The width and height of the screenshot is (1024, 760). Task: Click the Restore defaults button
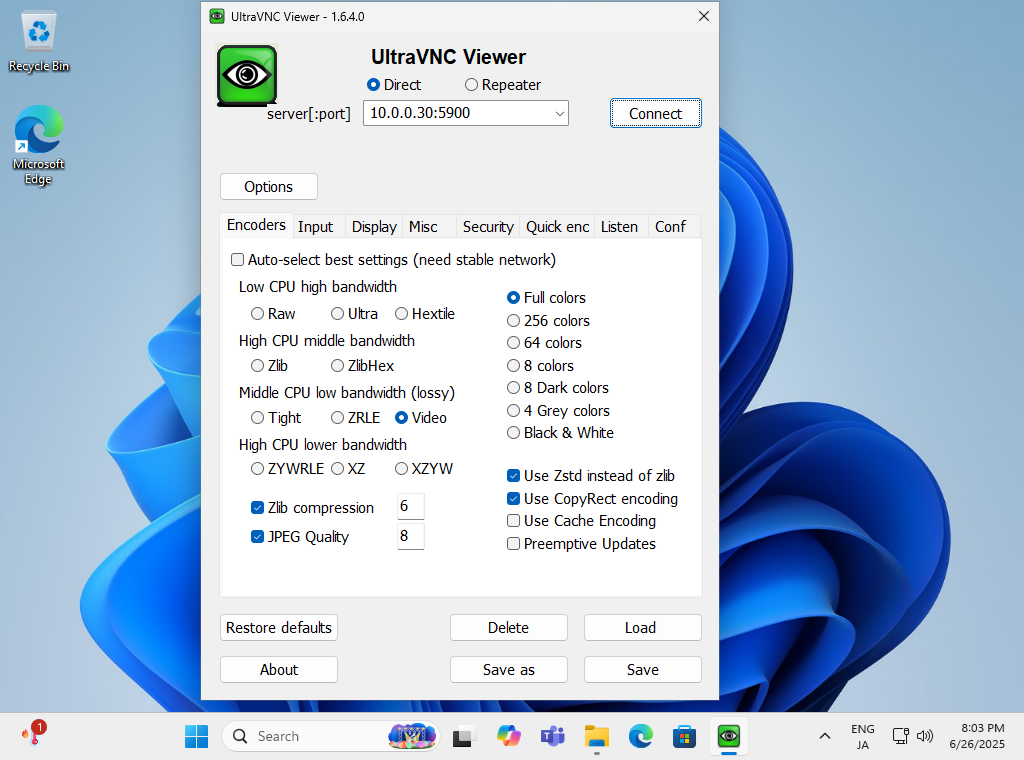tap(278, 628)
